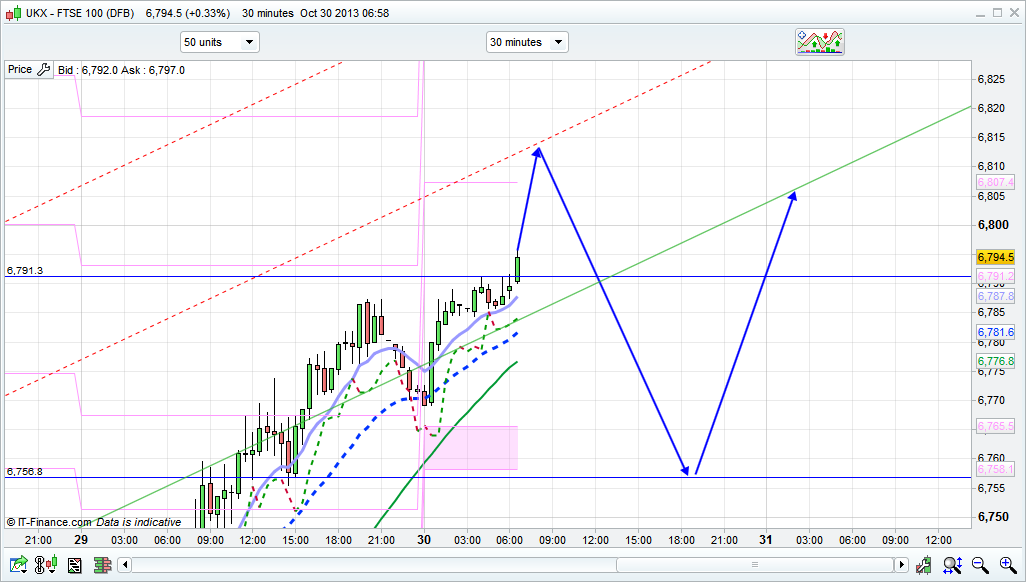Open the indicators and trading systems icon
1026x582 pixels.
(820, 41)
